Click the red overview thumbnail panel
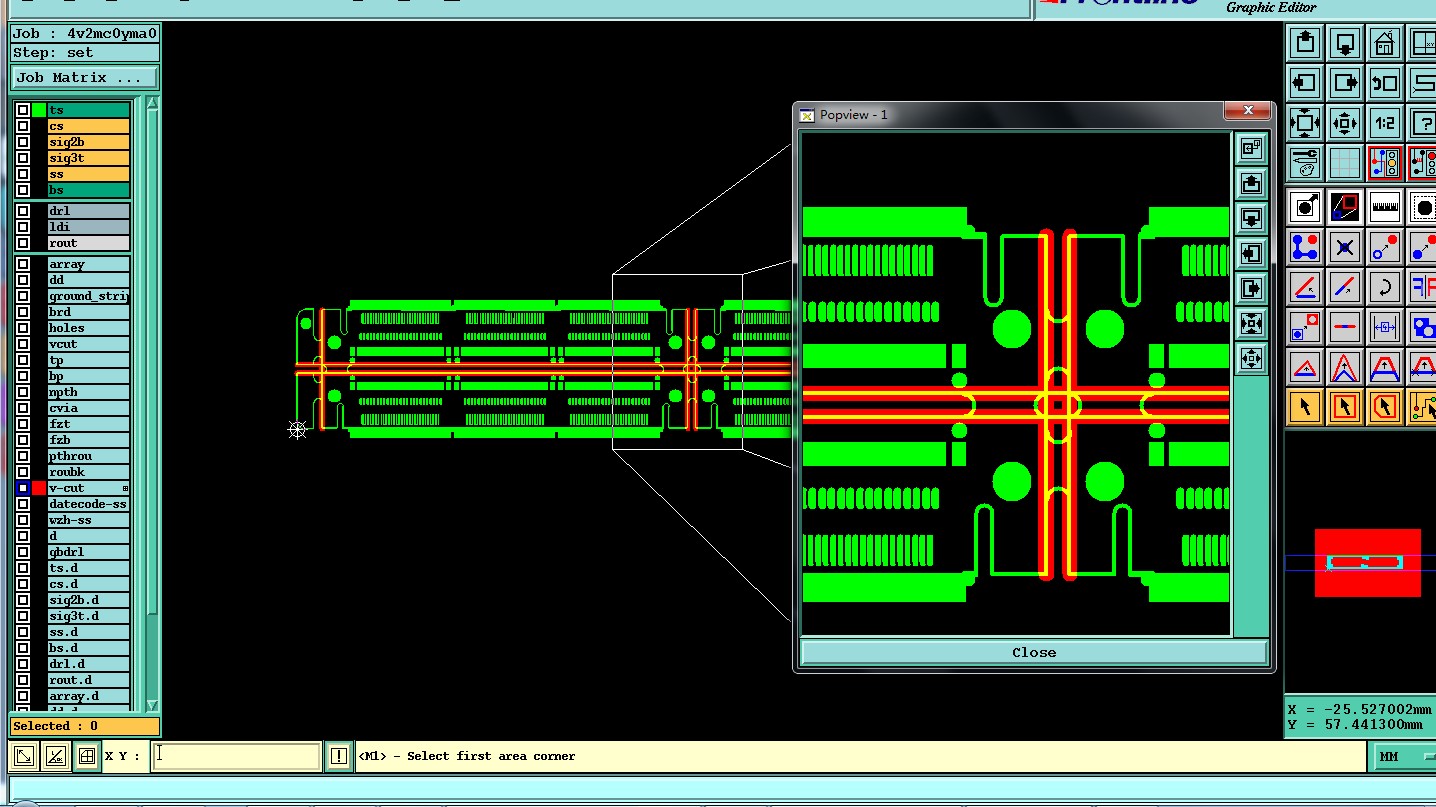Viewport: 1436px width, 807px height. tap(1367, 563)
